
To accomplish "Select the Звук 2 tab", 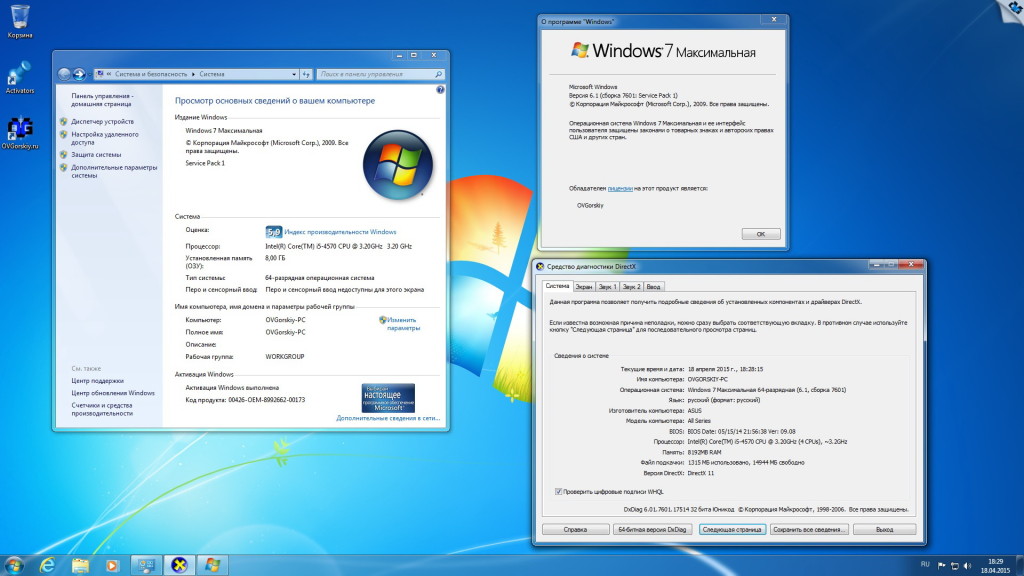I will pos(631,287).
